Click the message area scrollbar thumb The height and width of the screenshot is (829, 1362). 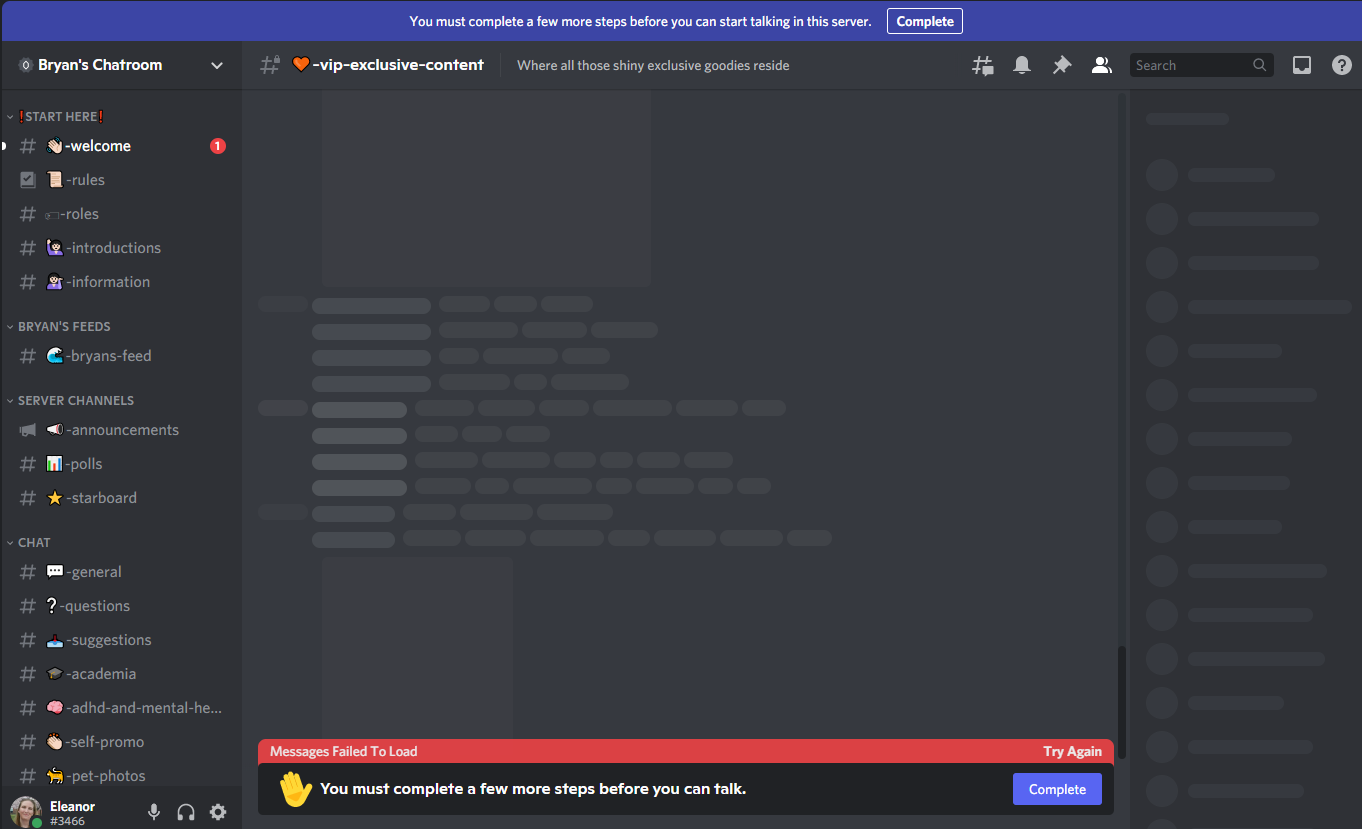coord(1121,702)
